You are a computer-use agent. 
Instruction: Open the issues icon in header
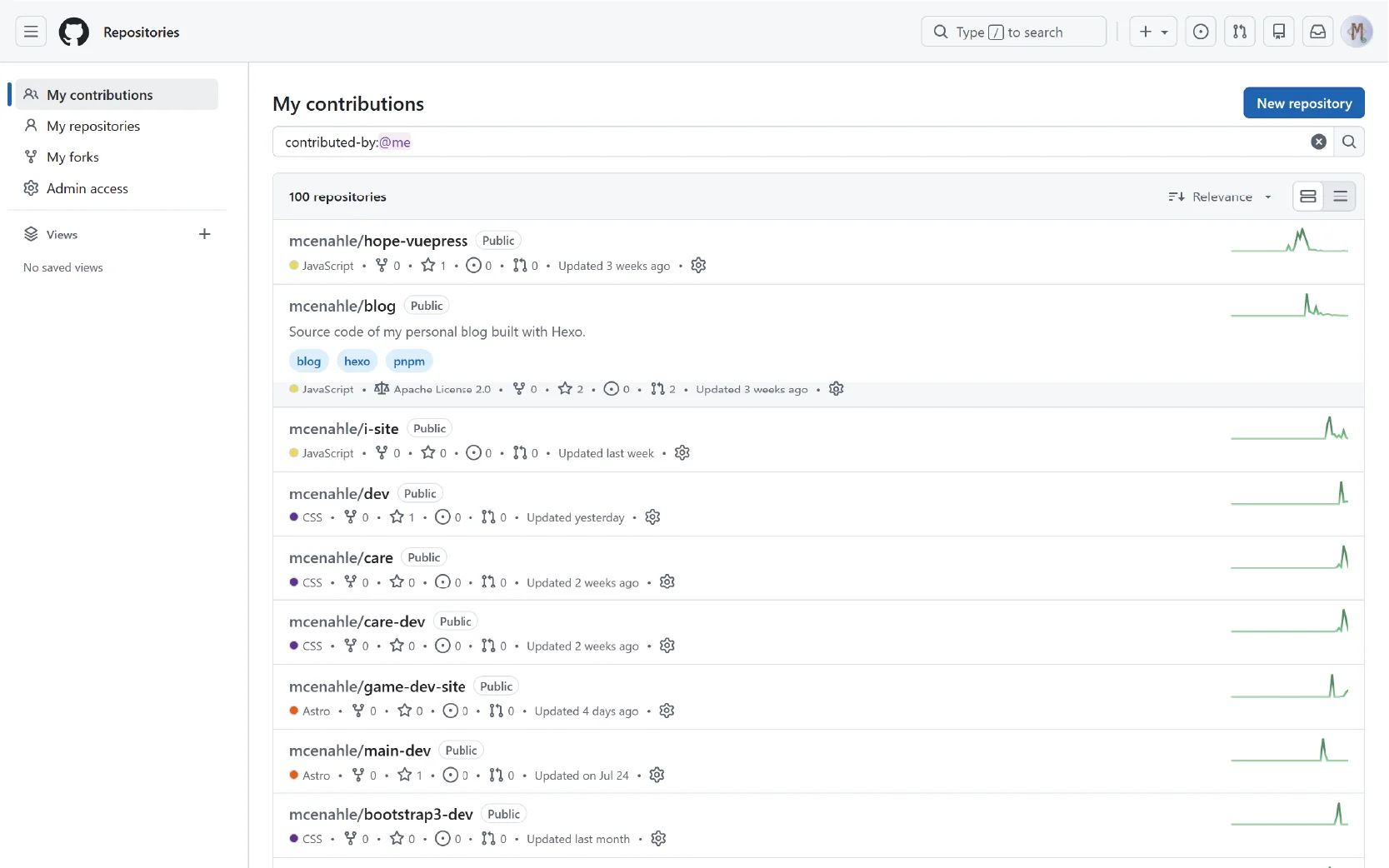click(x=1201, y=32)
